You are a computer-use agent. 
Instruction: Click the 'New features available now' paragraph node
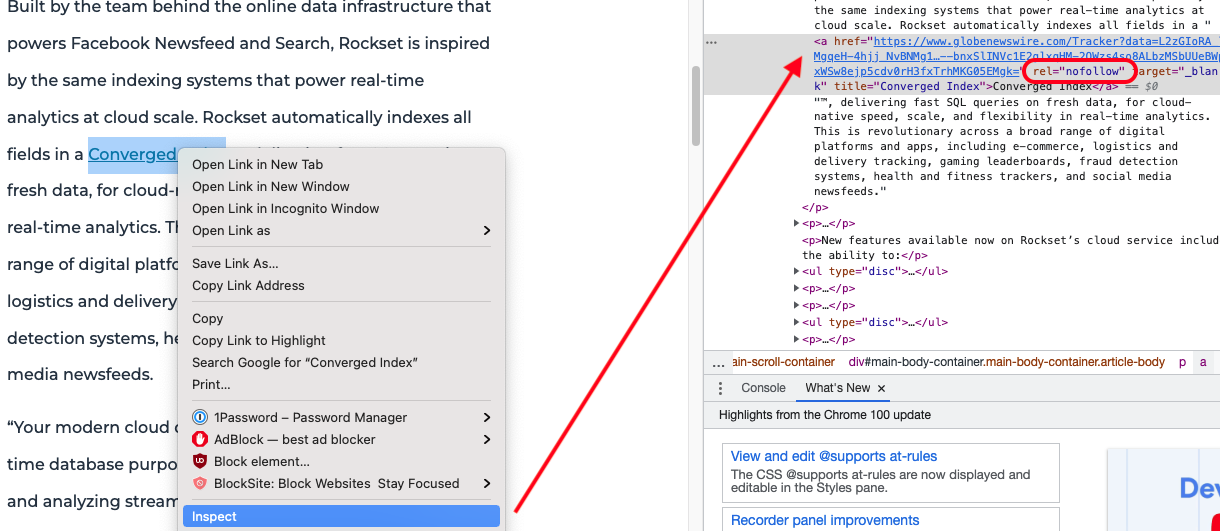pos(1010,247)
